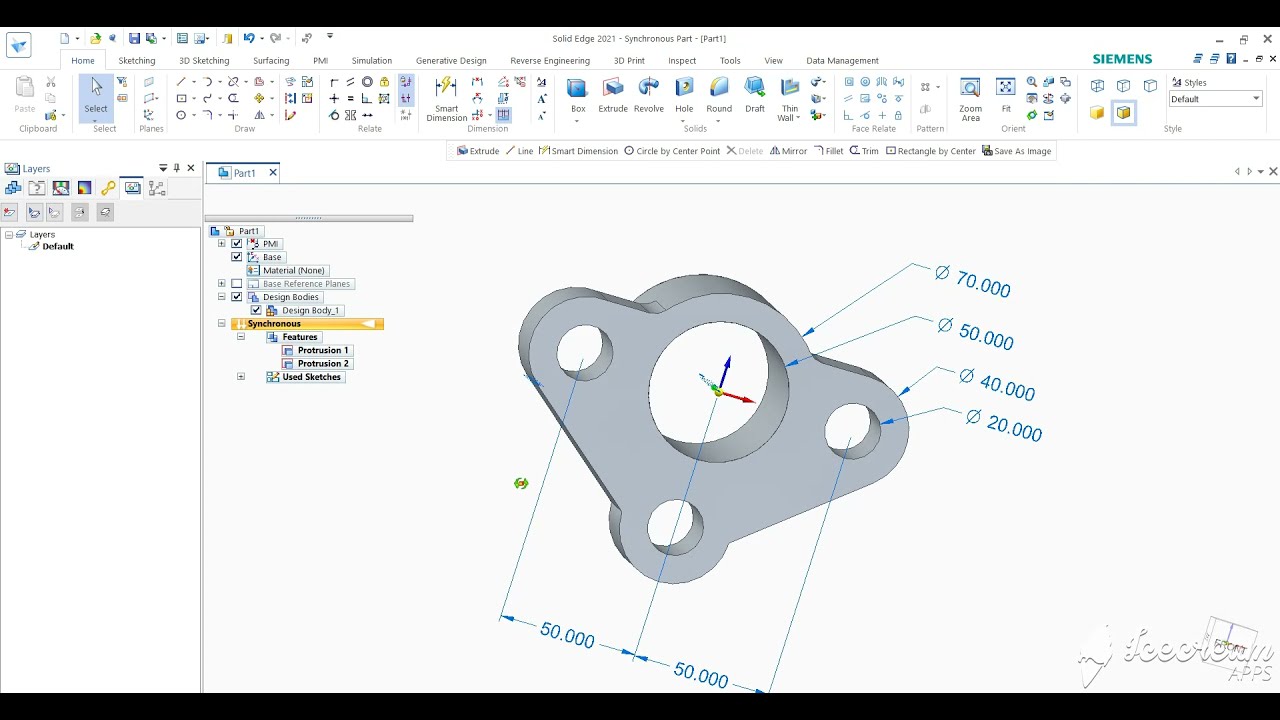The image size is (1280, 720).
Task: Switch to the PMI ribbon tab
Action: click(x=320, y=61)
